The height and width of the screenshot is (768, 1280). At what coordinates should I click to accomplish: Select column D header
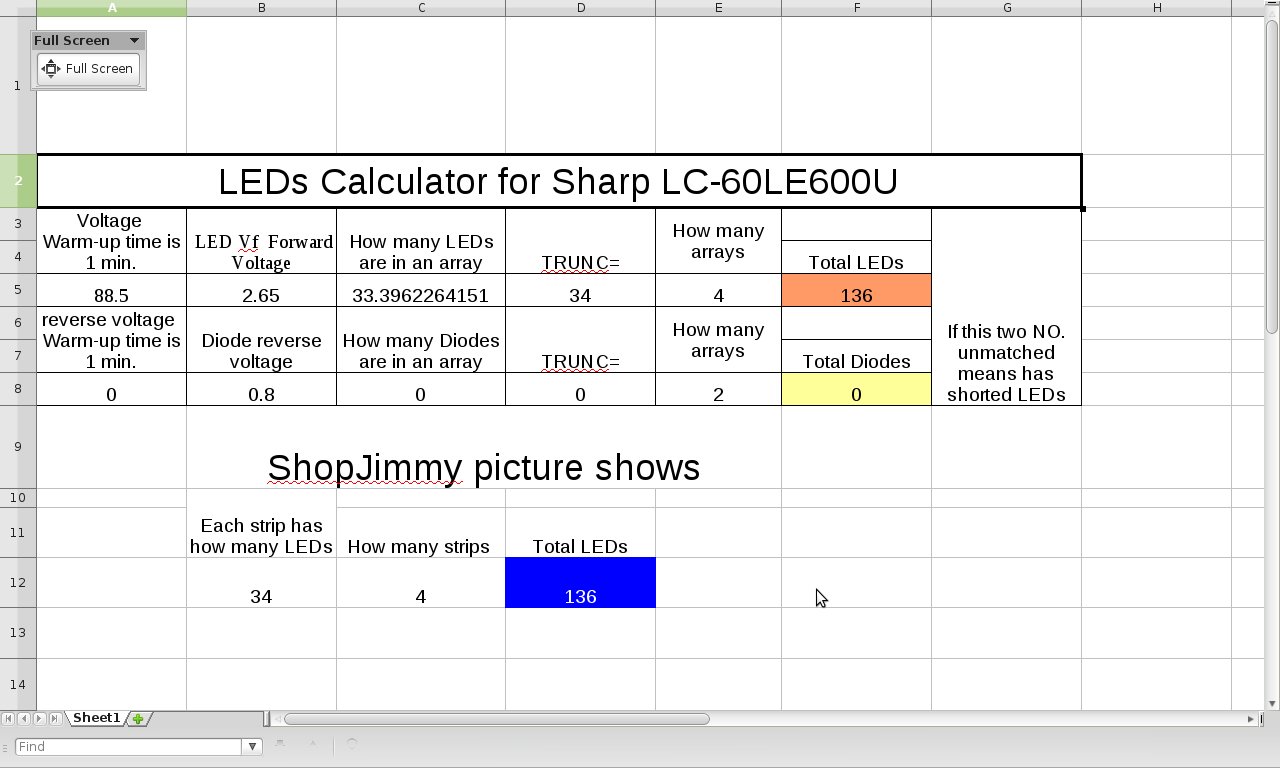581,8
